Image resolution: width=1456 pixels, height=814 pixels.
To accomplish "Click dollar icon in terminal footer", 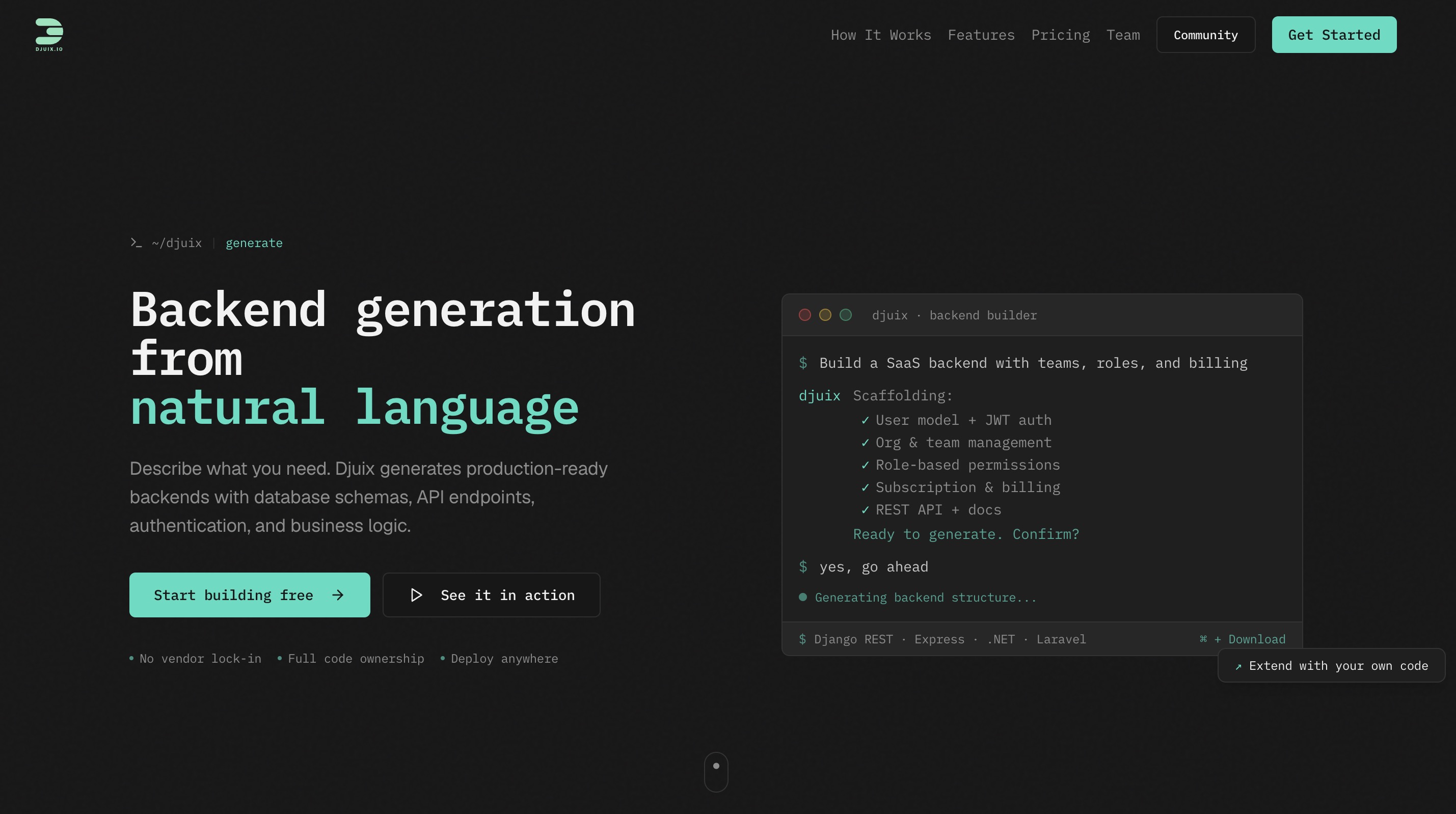I will (x=802, y=639).
